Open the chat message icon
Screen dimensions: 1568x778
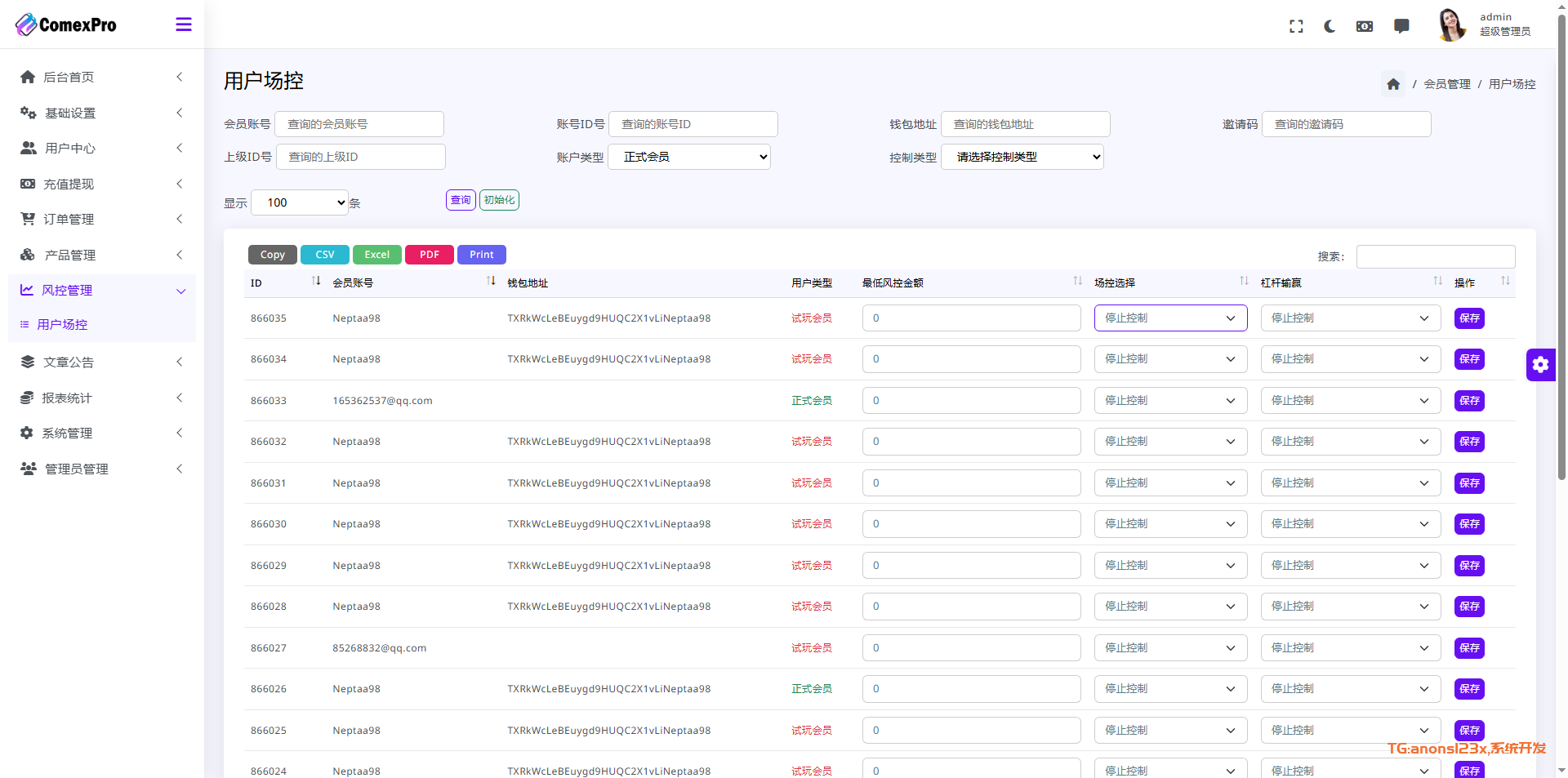pyautogui.click(x=1401, y=26)
